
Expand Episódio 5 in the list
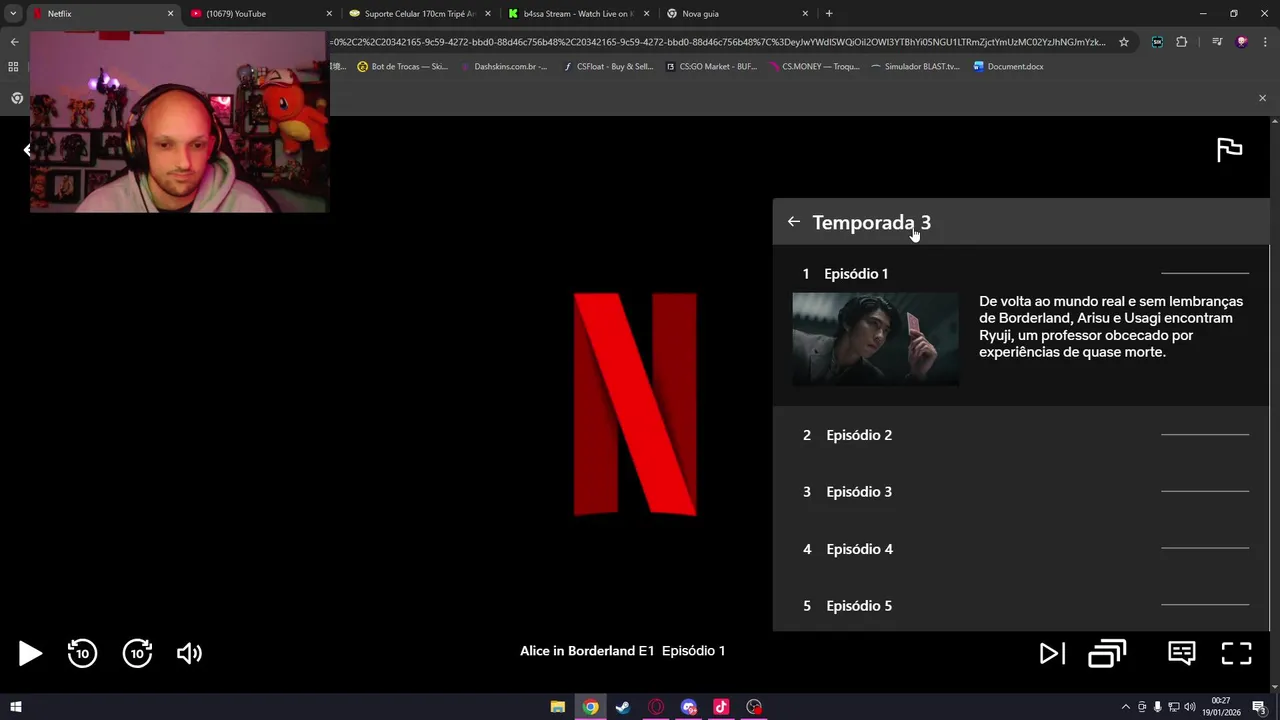1021,606
